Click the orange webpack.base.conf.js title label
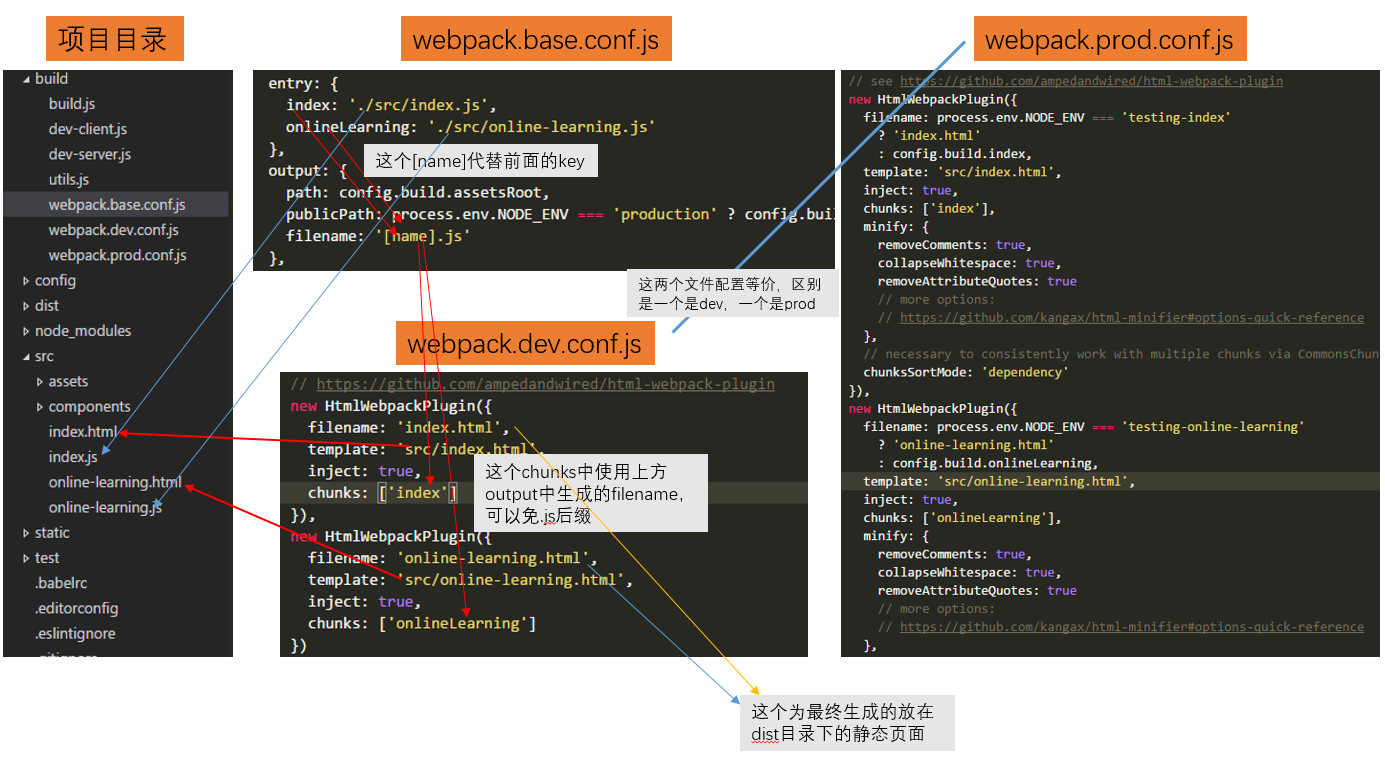 (x=536, y=41)
